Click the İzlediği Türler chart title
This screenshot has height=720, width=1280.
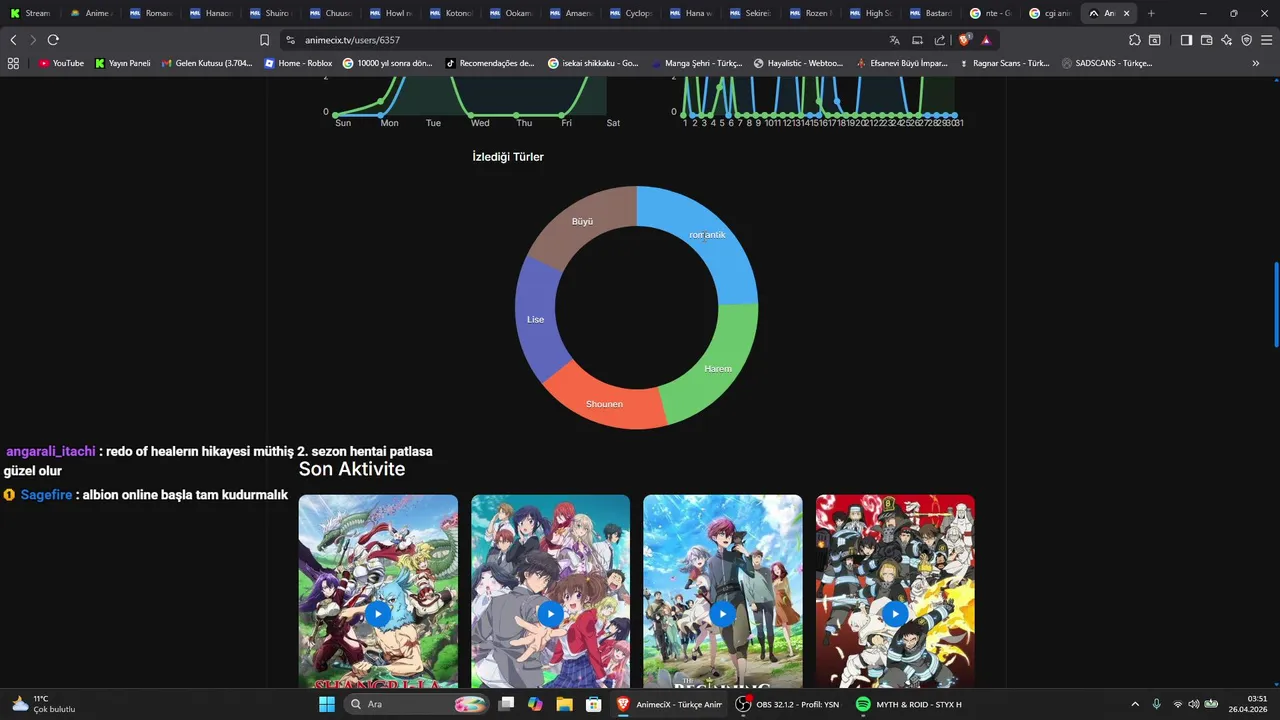click(x=508, y=157)
